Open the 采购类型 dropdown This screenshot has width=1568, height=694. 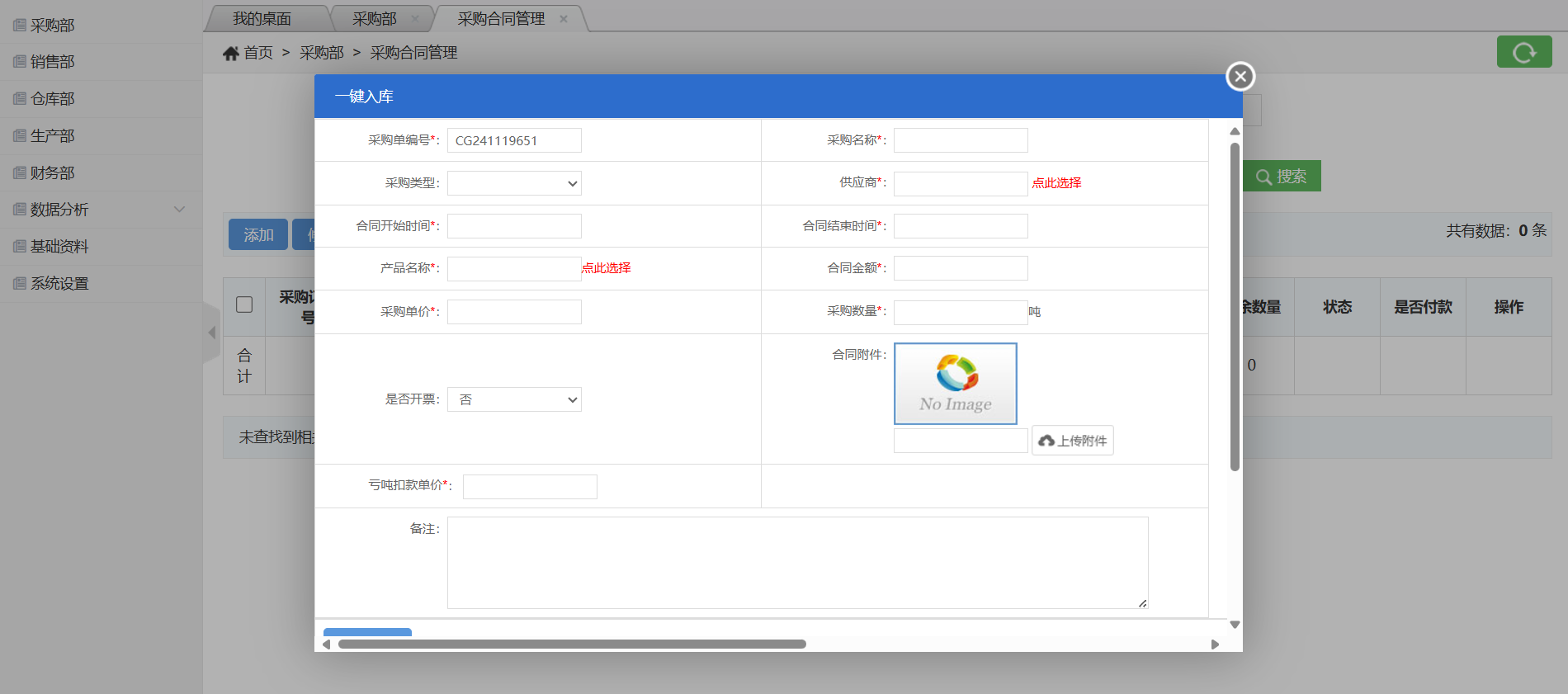coord(514,183)
